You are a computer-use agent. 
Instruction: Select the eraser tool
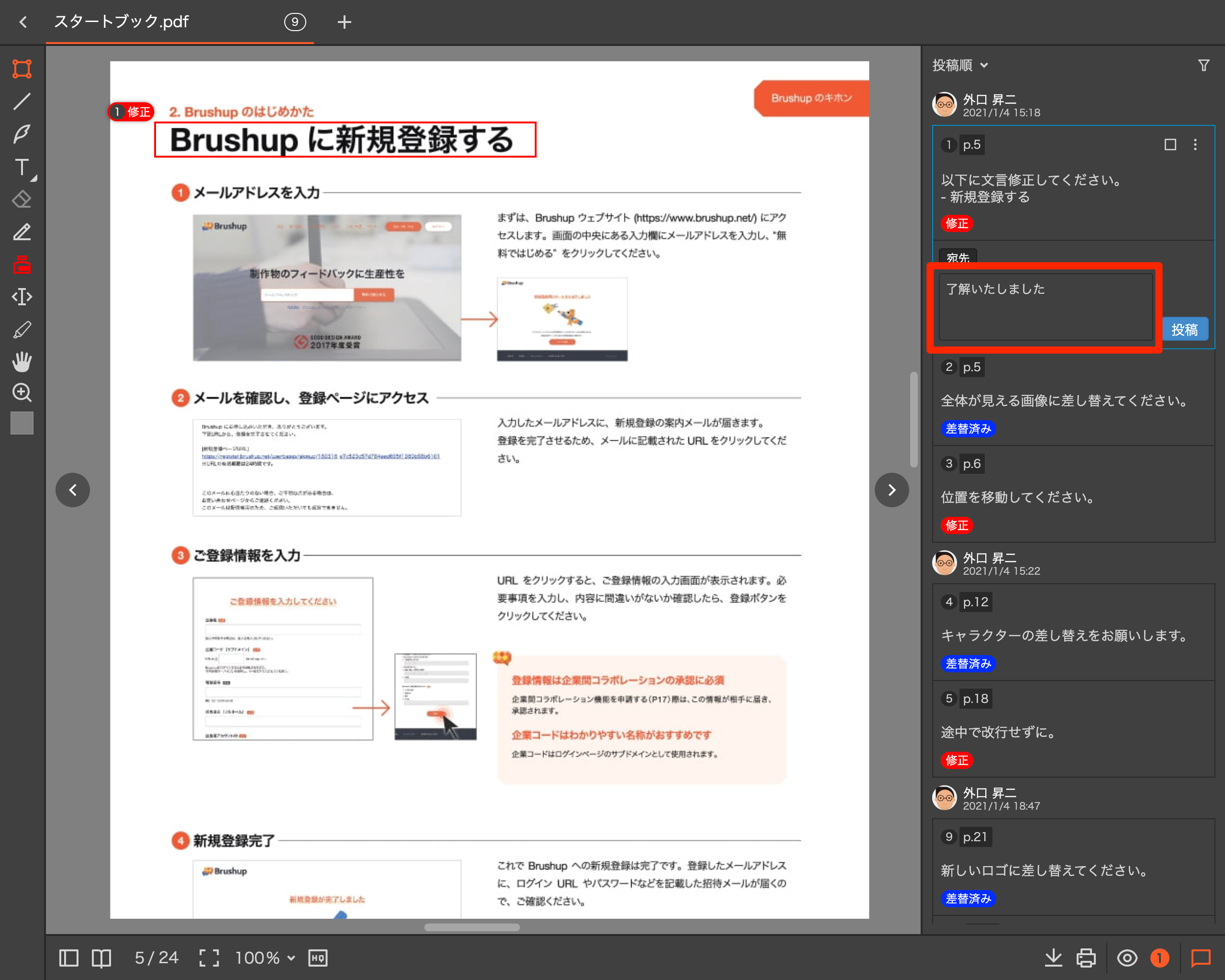click(x=22, y=200)
